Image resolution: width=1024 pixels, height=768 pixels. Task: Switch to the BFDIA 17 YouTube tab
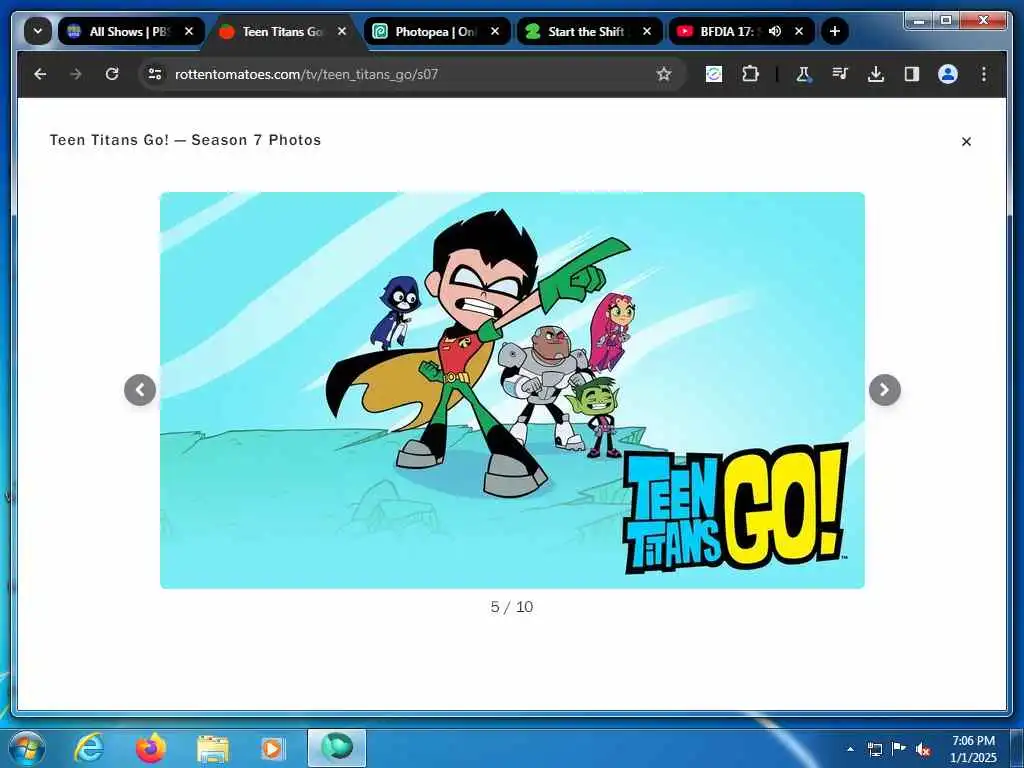[x=741, y=31]
